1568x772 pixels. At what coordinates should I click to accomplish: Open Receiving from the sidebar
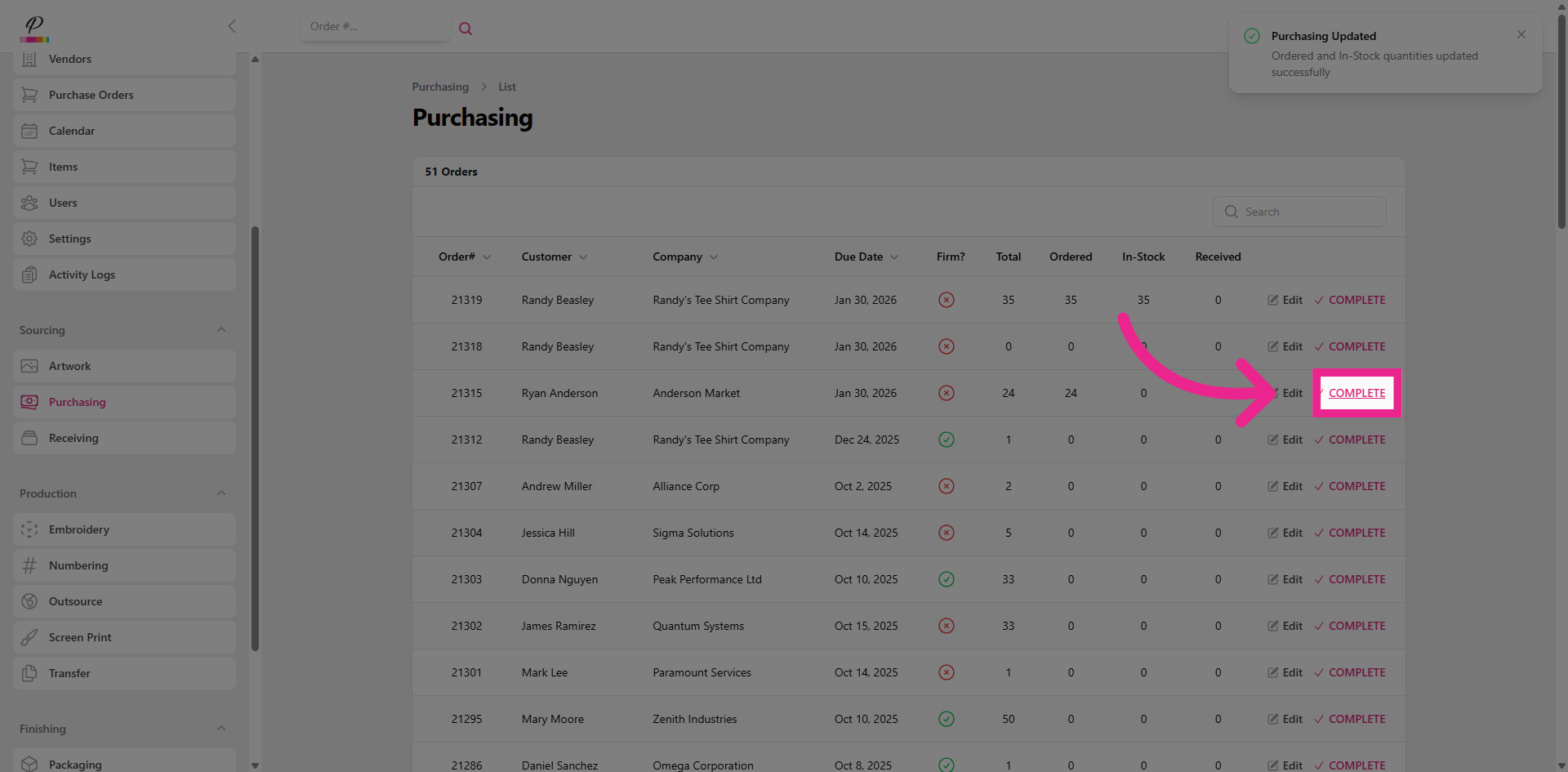(73, 438)
